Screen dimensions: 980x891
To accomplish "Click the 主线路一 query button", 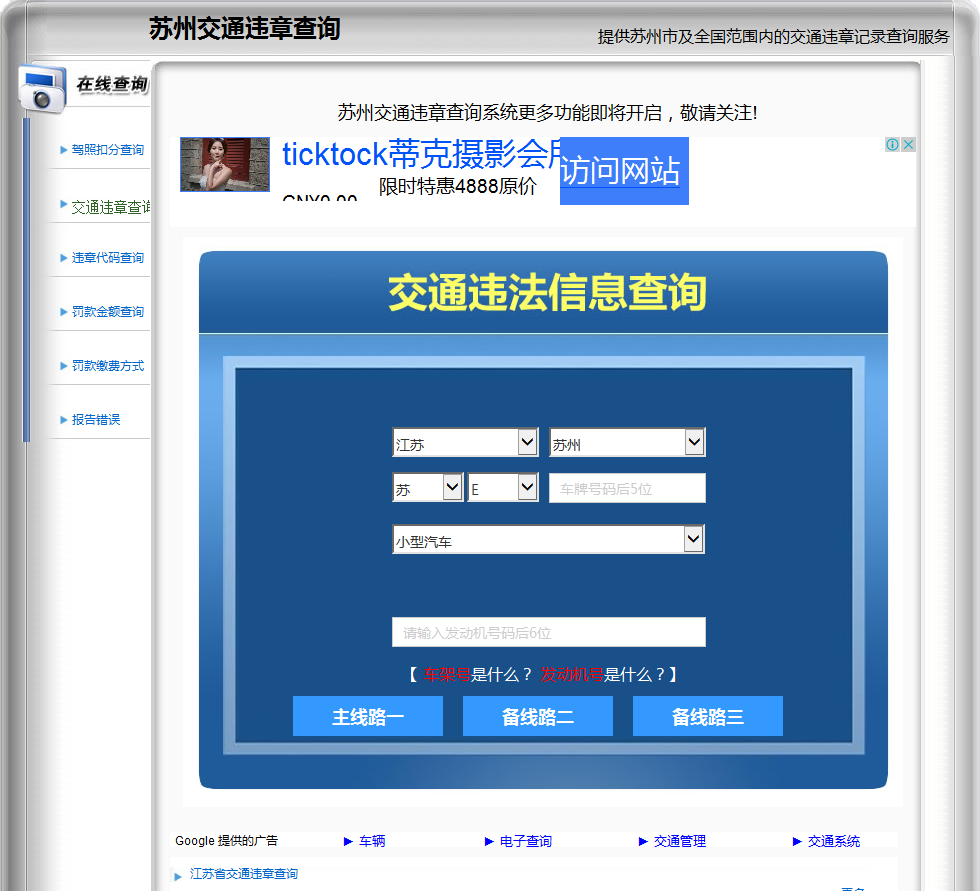I will (x=368, y=716).
